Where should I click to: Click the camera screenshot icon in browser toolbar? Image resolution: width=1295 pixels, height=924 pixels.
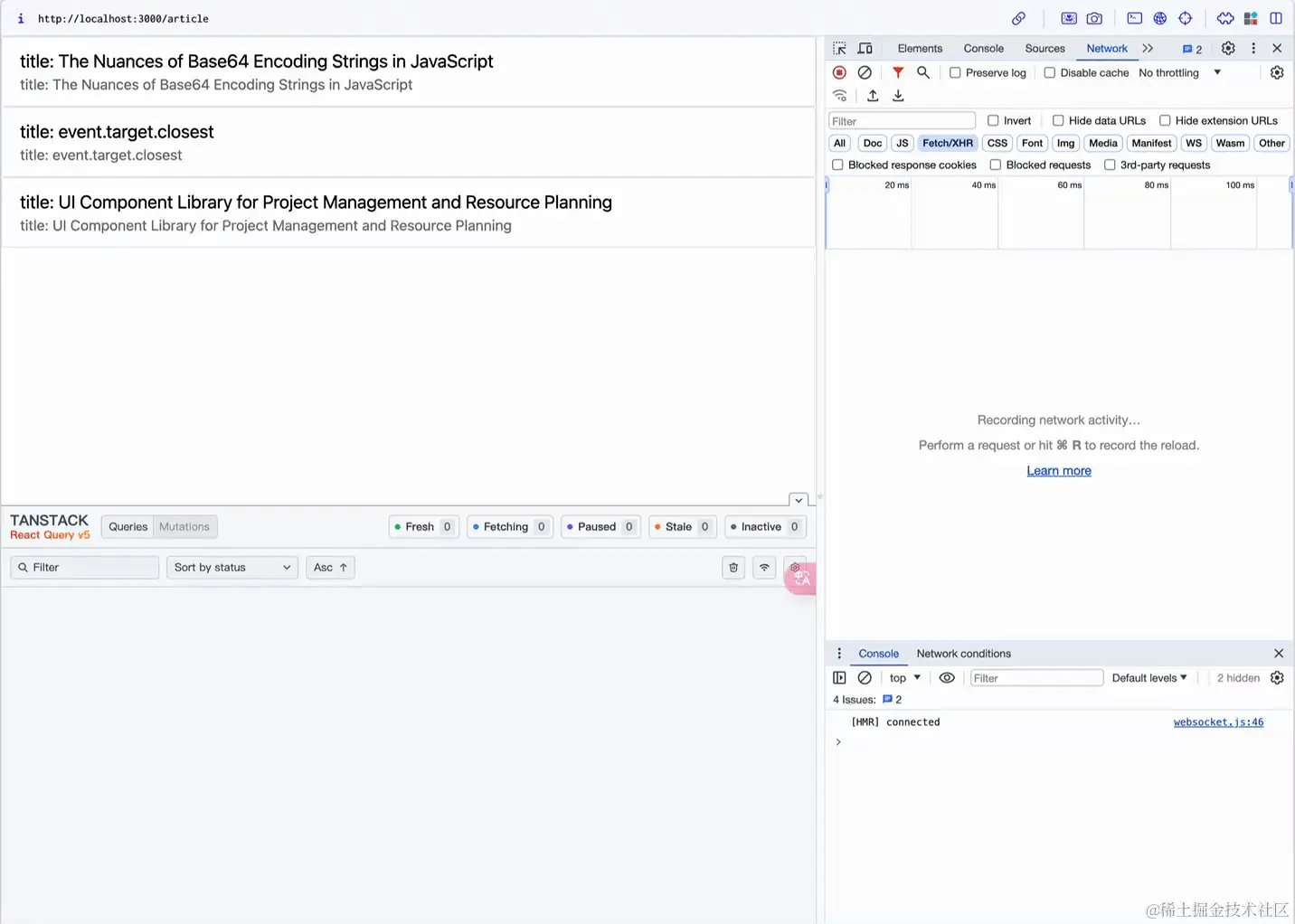coord(1094,18)
